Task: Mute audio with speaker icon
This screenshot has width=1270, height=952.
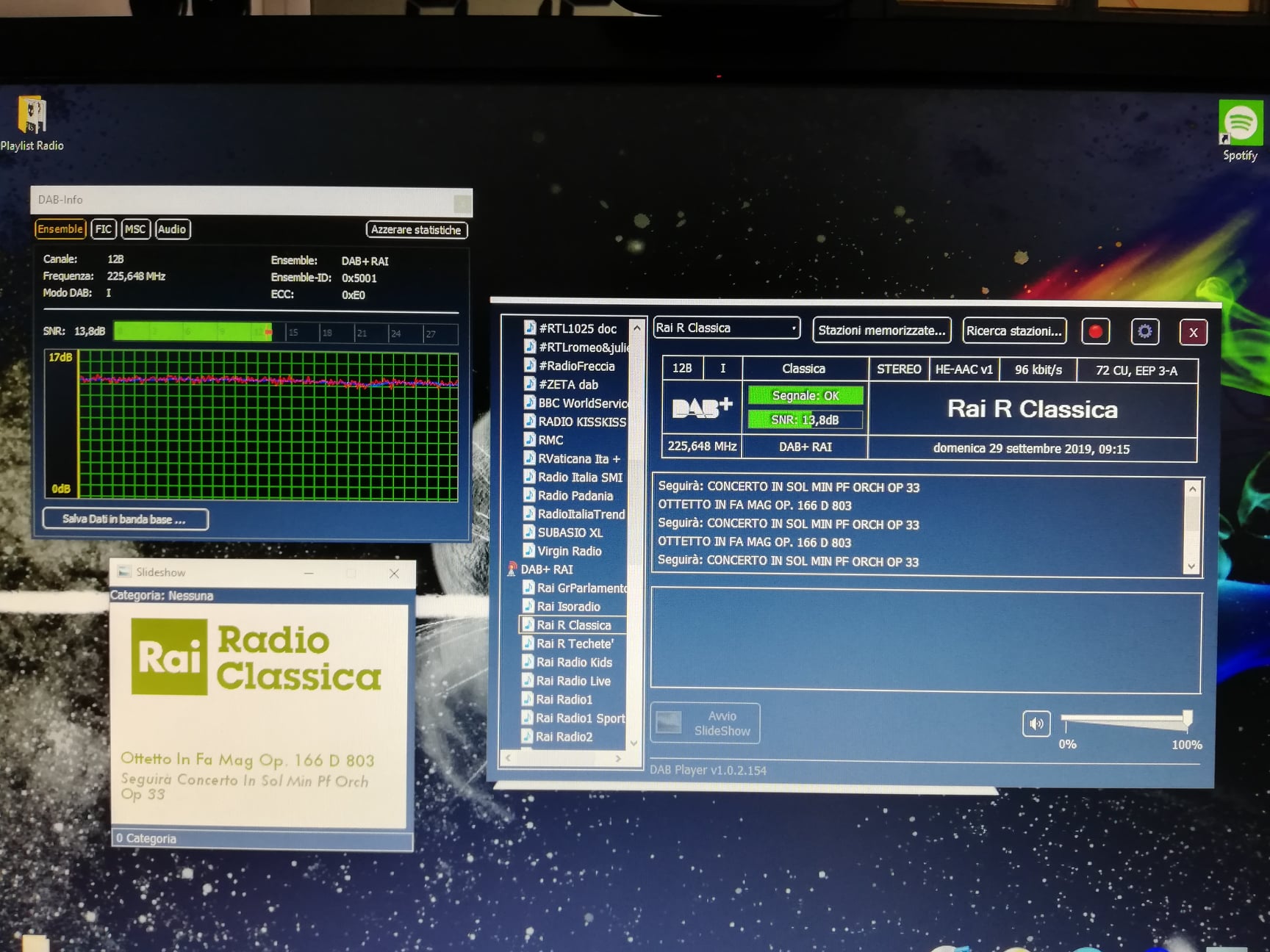Action: [x=1036, y=724]
